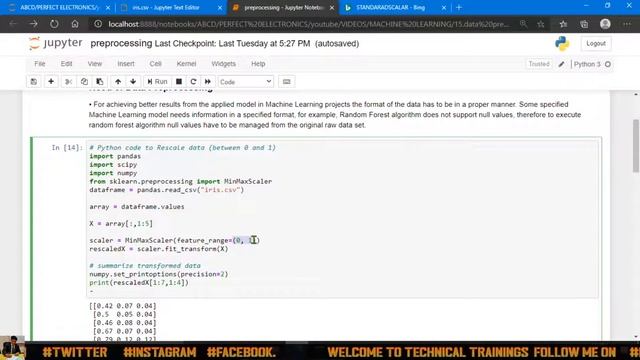Save notebook with the floppy disk icon

pos(34,82)
